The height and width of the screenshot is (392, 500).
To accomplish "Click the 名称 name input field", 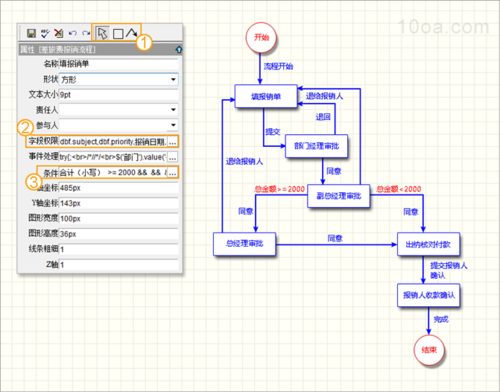I will pos(119,64).
